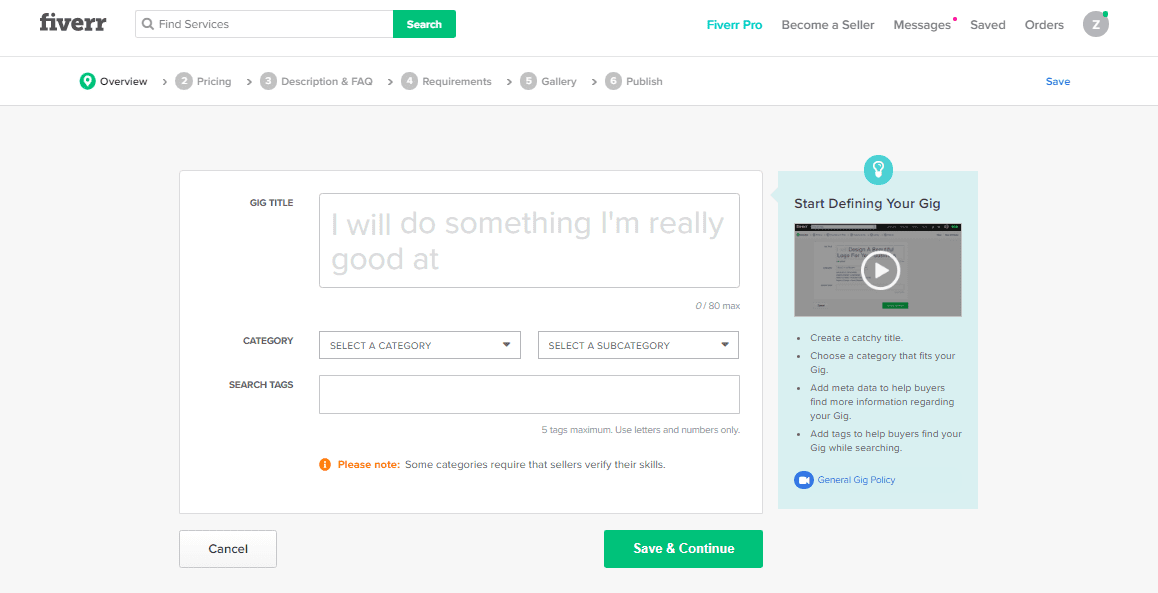Click the lightbulb tip icon
Screen dimensions: 1158x593
878,169
